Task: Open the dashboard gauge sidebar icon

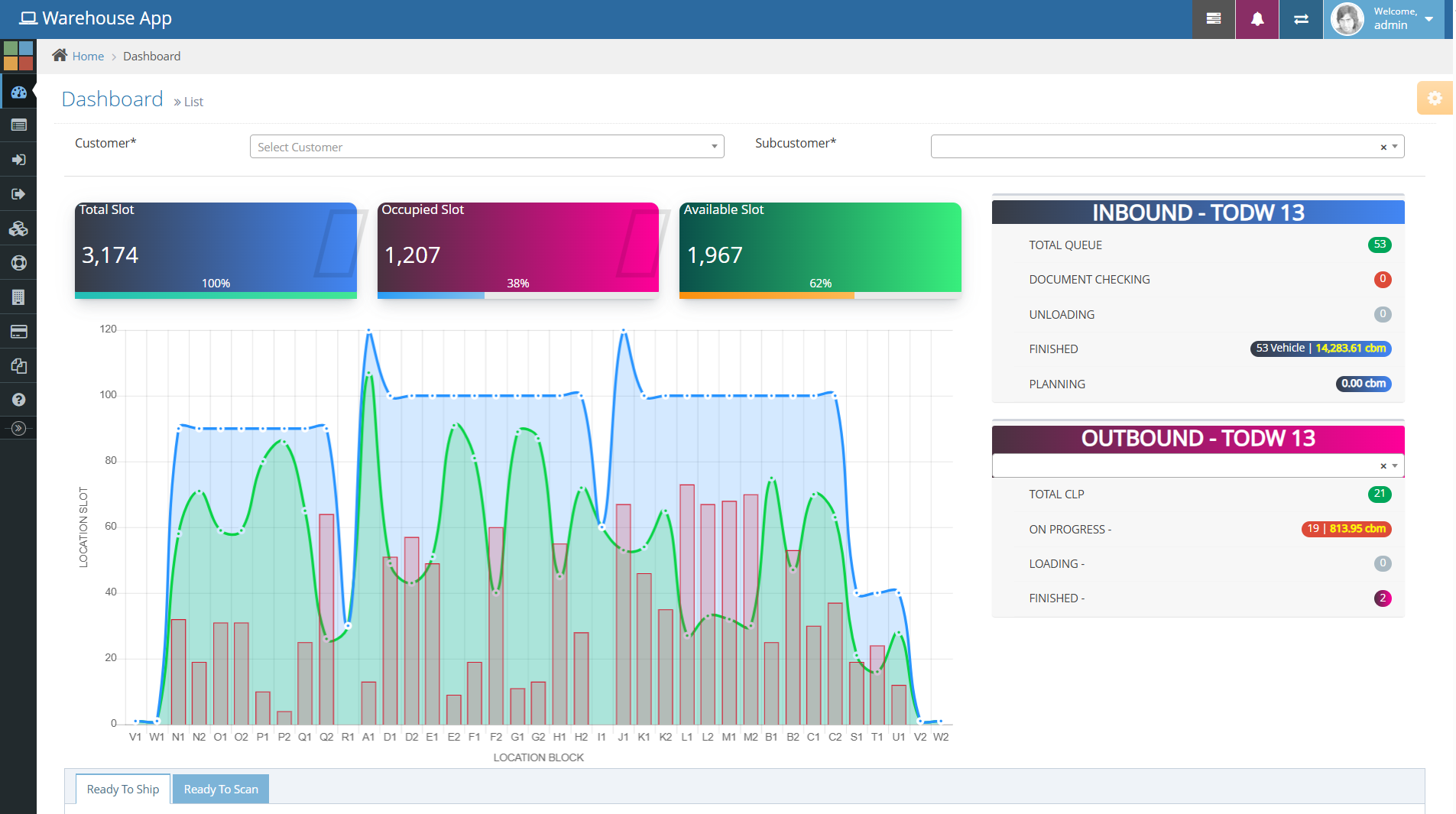Action: tap(18, 92)
